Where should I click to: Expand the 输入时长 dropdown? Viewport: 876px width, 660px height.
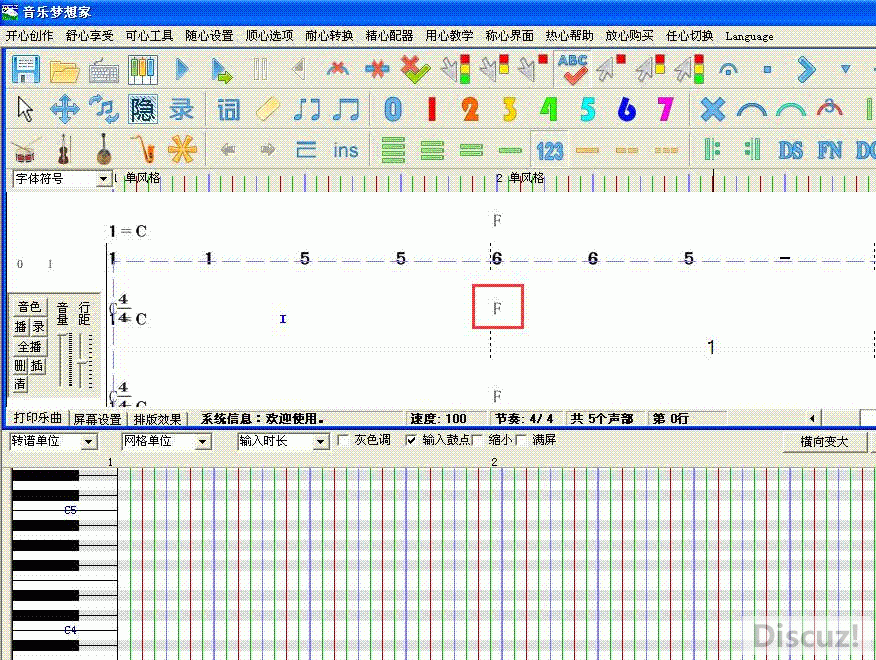320,441
